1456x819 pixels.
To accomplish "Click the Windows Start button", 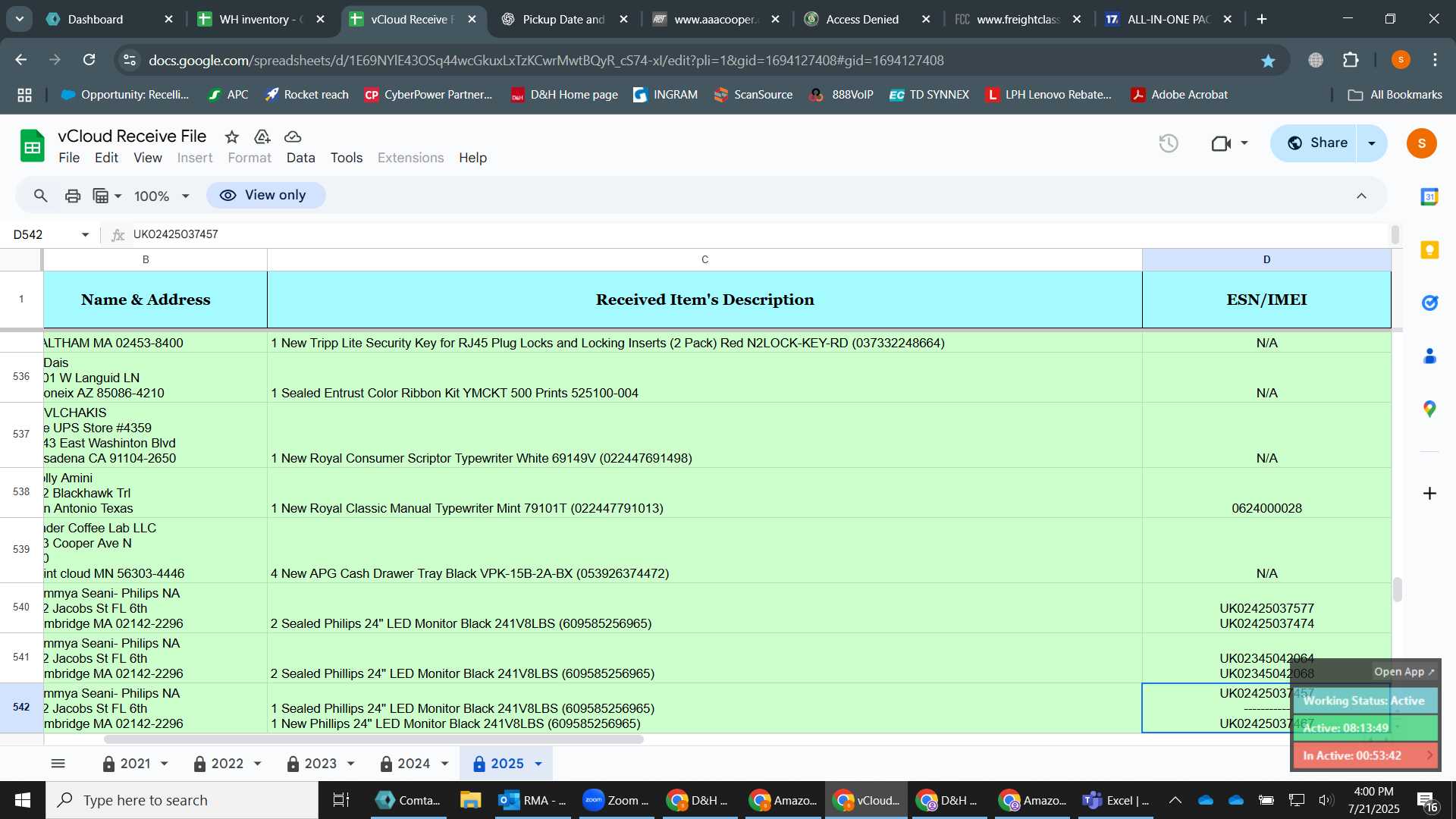I will pos(22,800).
